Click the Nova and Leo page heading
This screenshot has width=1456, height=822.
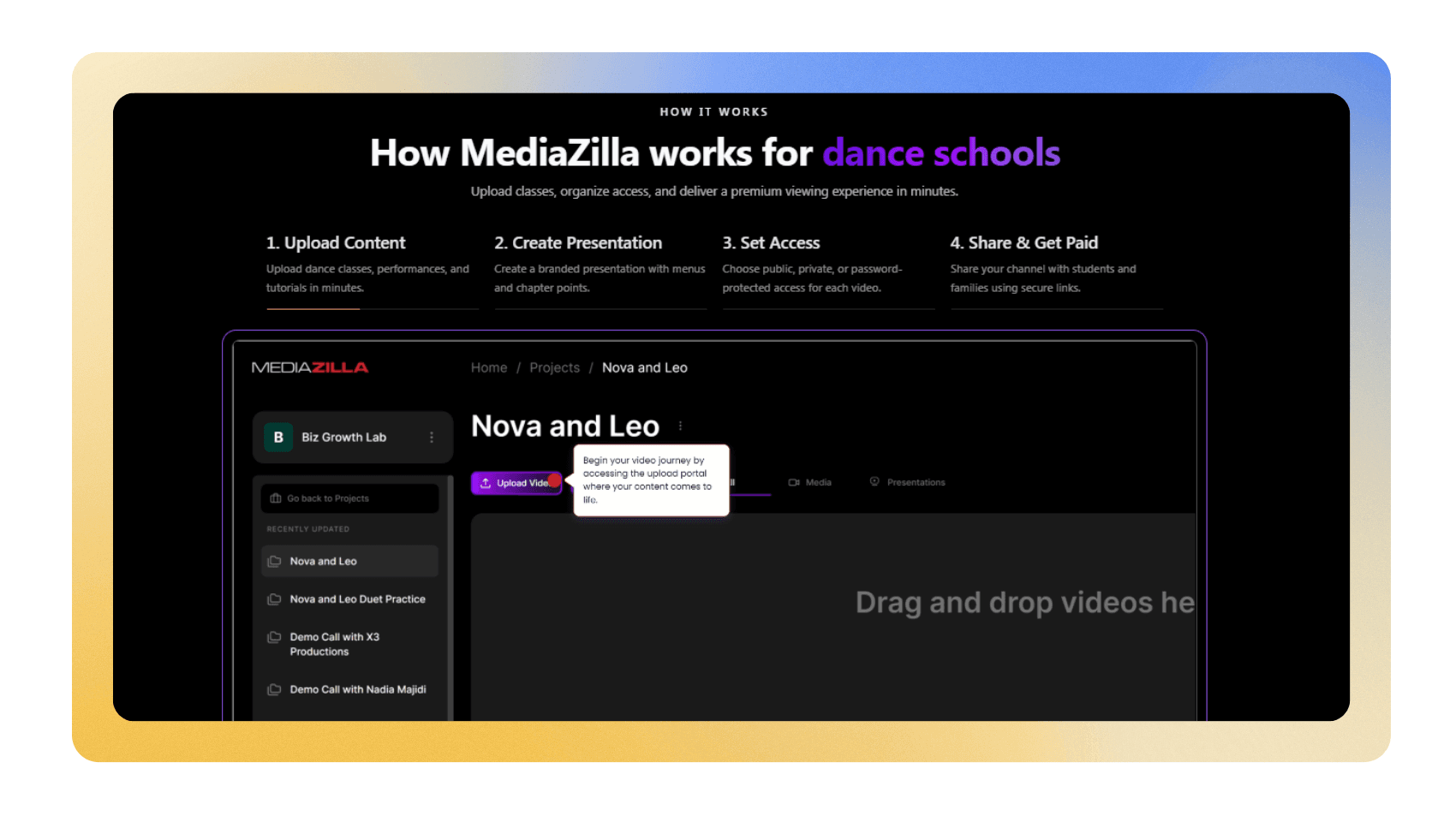[x=565, y=426]
